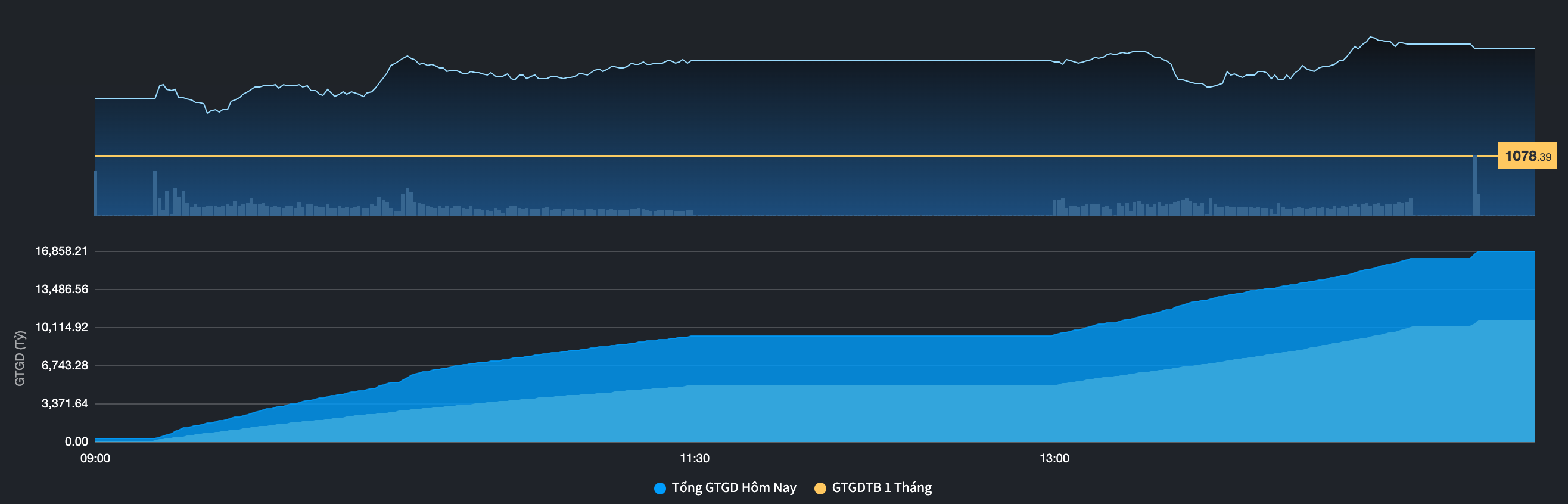
Task: Click the 16,858.21 y-axis value
Action: tap(61, 251)
